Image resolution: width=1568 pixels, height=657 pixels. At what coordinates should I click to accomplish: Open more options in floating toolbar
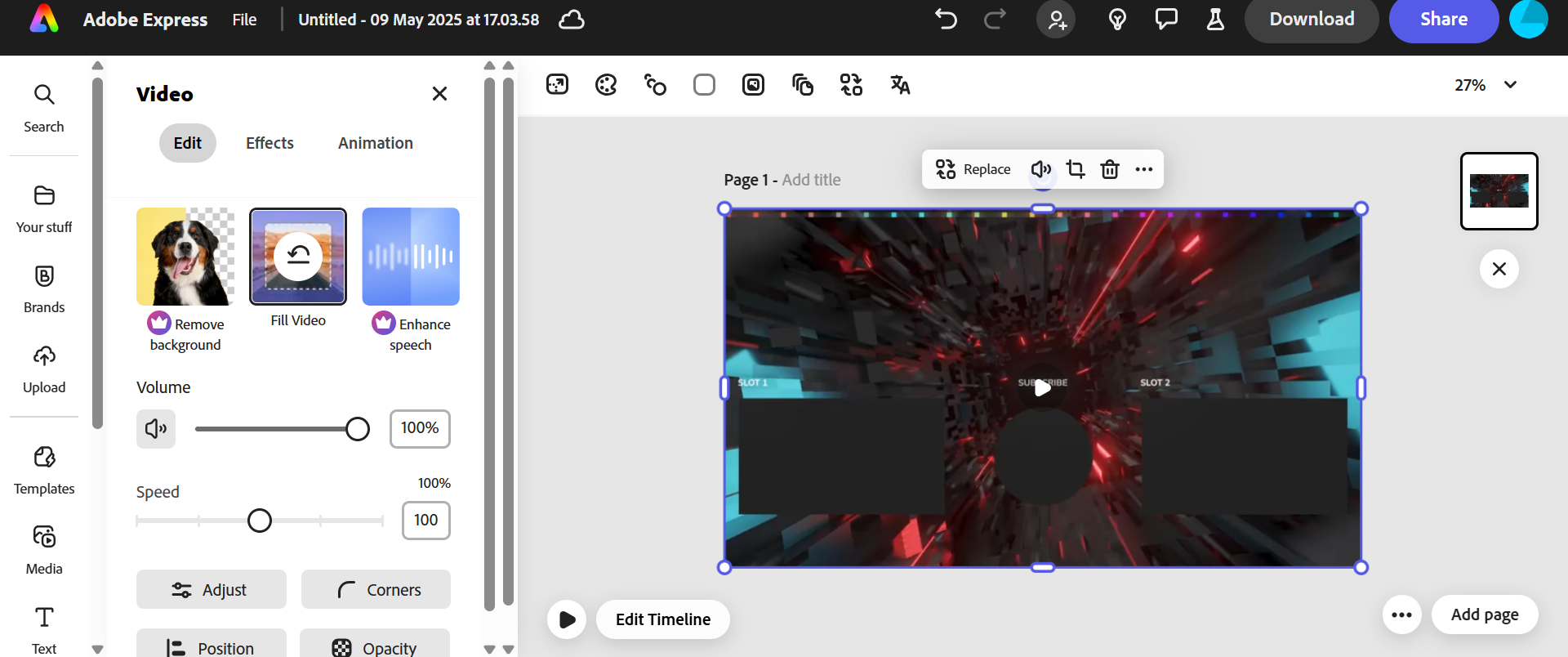pyautogui.click(x=1144, y=169)
